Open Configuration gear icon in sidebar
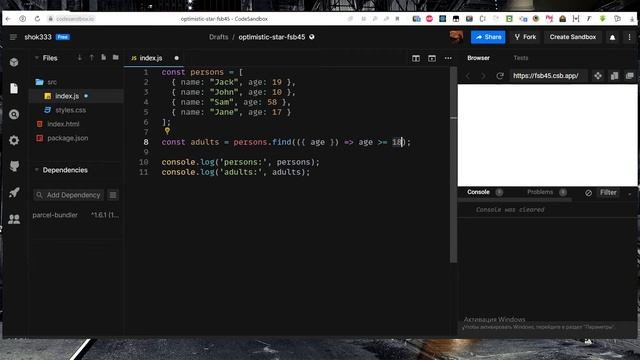Screen dimensions: 640x360 (14, 140)
